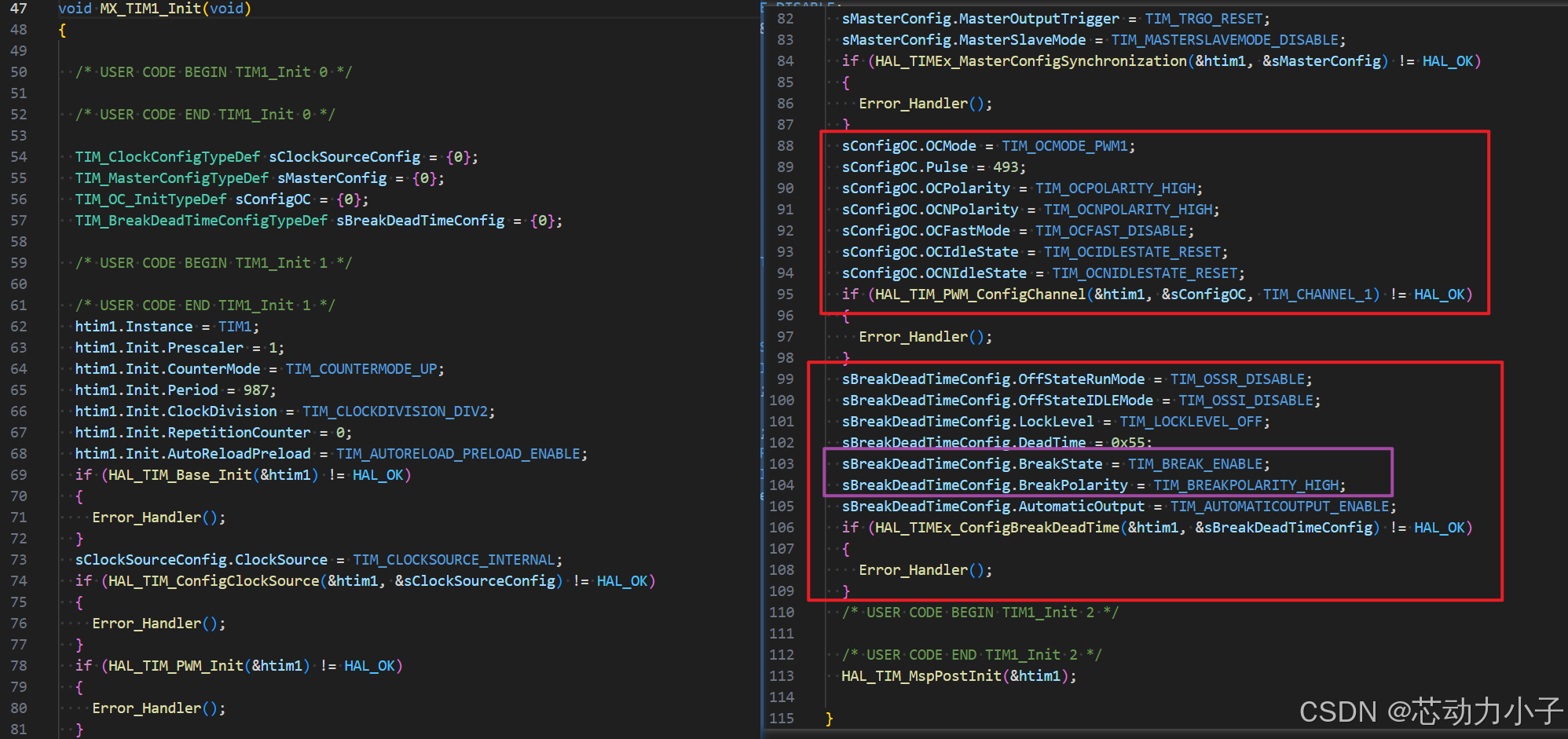
Task: Click TIM_OSSR_DISABLE constant
Action: tap(1237, 379)
